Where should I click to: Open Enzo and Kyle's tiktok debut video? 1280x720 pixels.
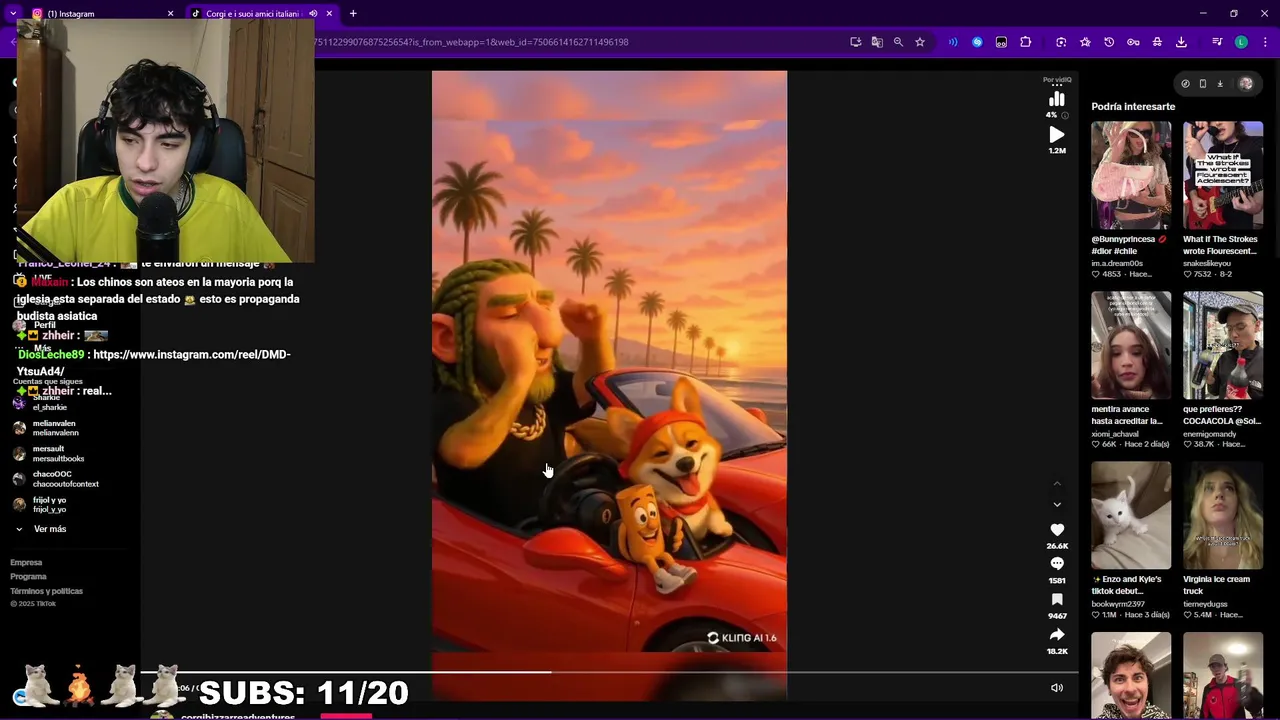1131,516
